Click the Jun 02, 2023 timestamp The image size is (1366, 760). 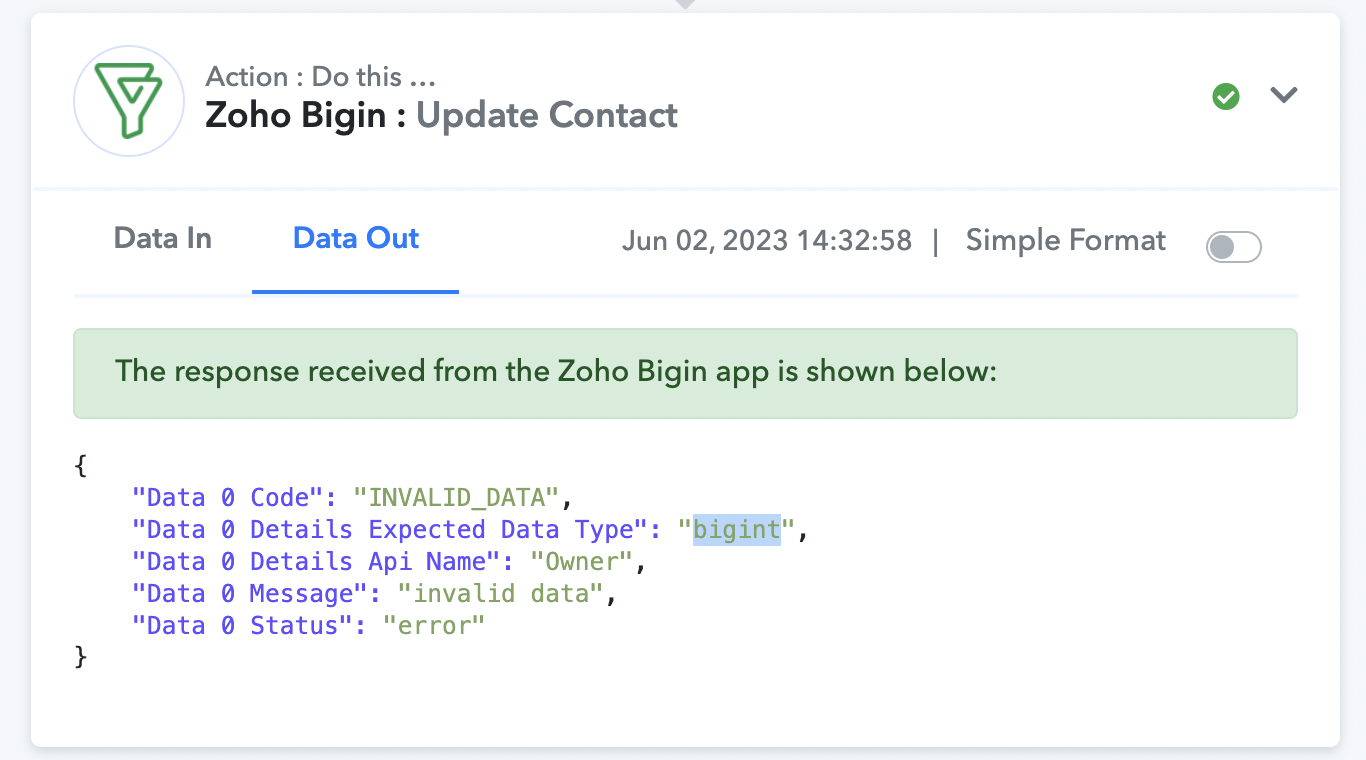(767, 241)
